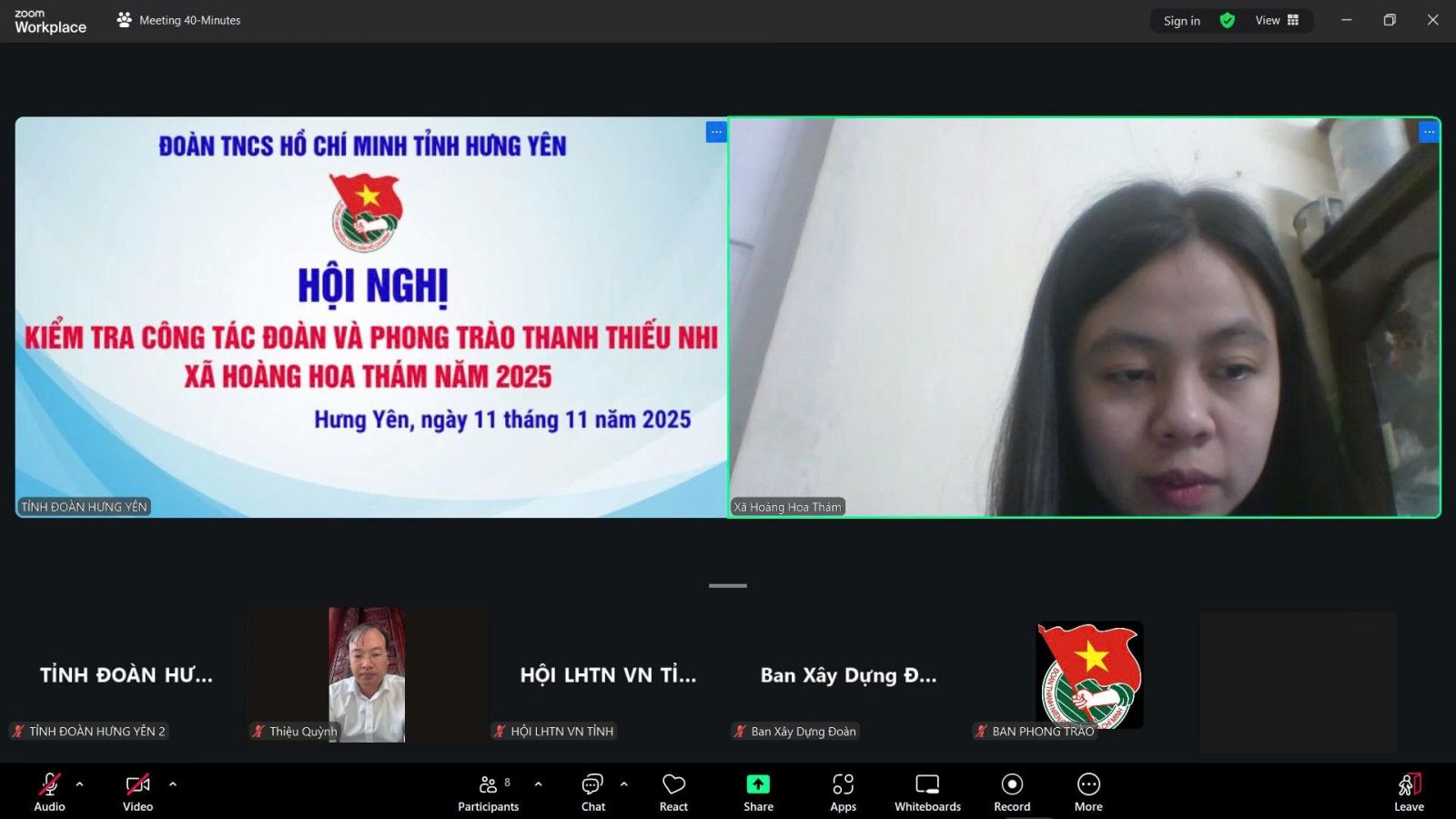Leave the meeting

coord(1409,792)
